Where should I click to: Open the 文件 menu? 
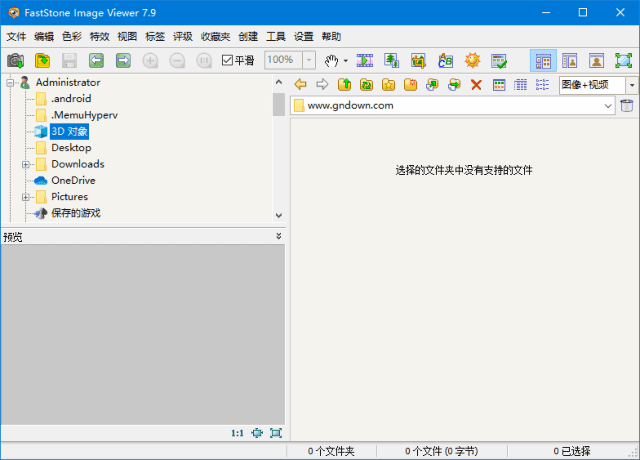pos(16,36)
